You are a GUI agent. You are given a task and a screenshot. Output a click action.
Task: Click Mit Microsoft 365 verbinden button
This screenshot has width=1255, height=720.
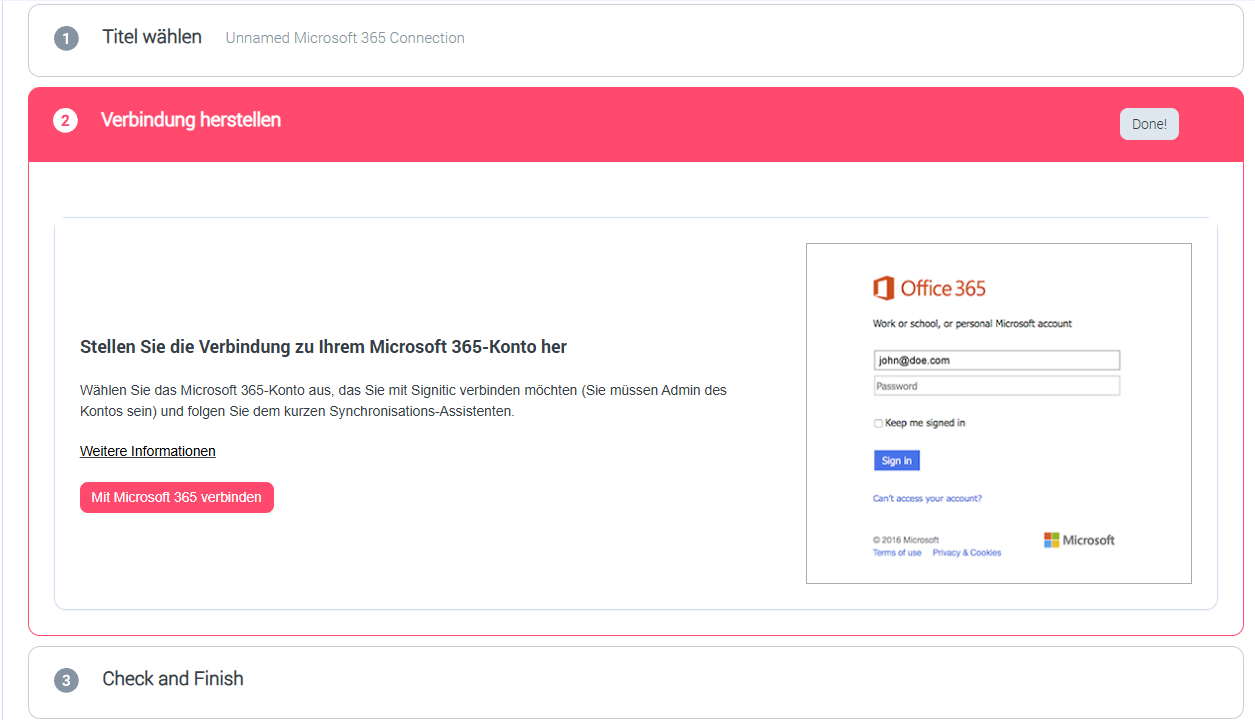(x=177, y=497)
